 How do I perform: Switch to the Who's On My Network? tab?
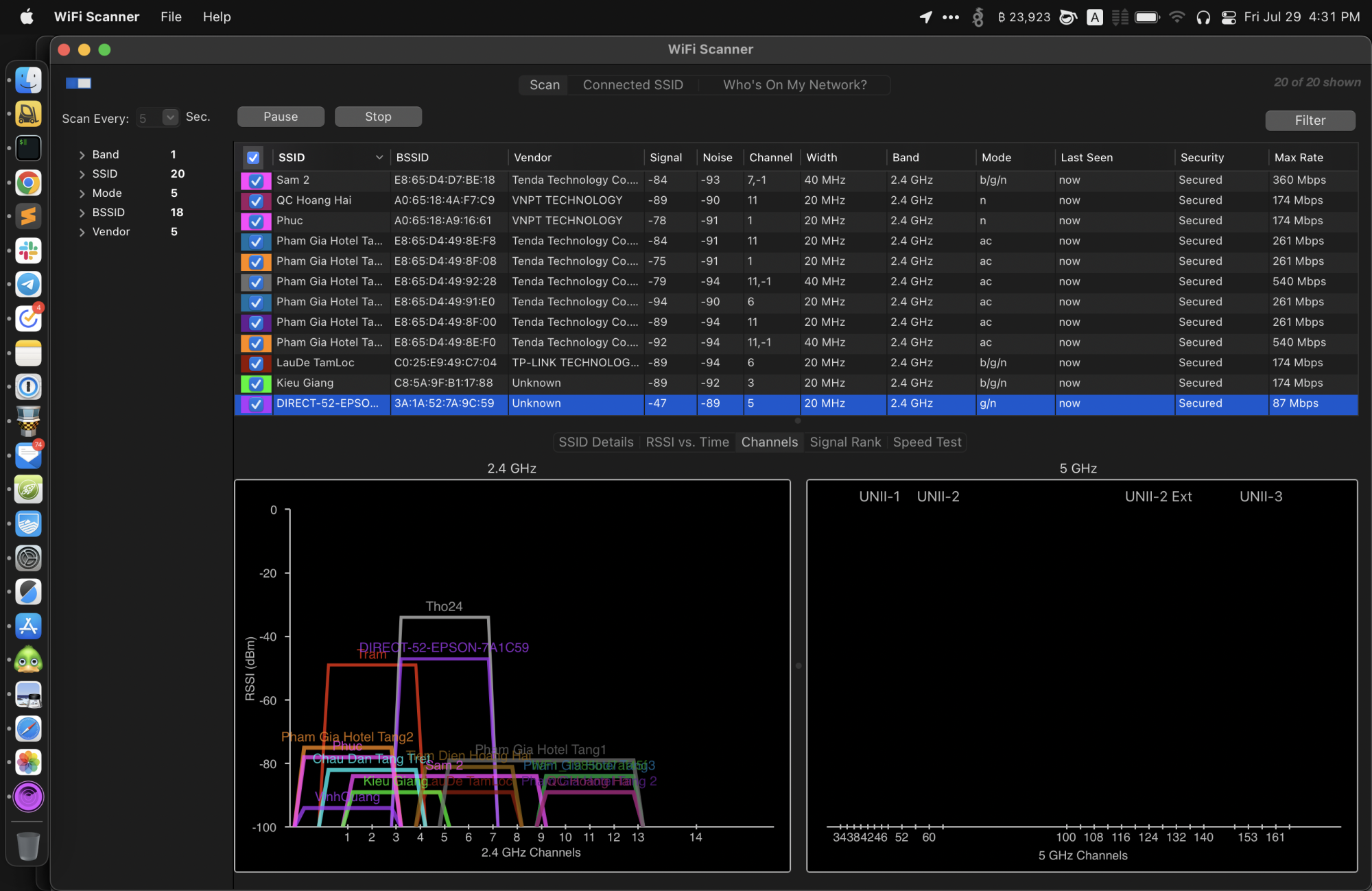pos(794,84)
